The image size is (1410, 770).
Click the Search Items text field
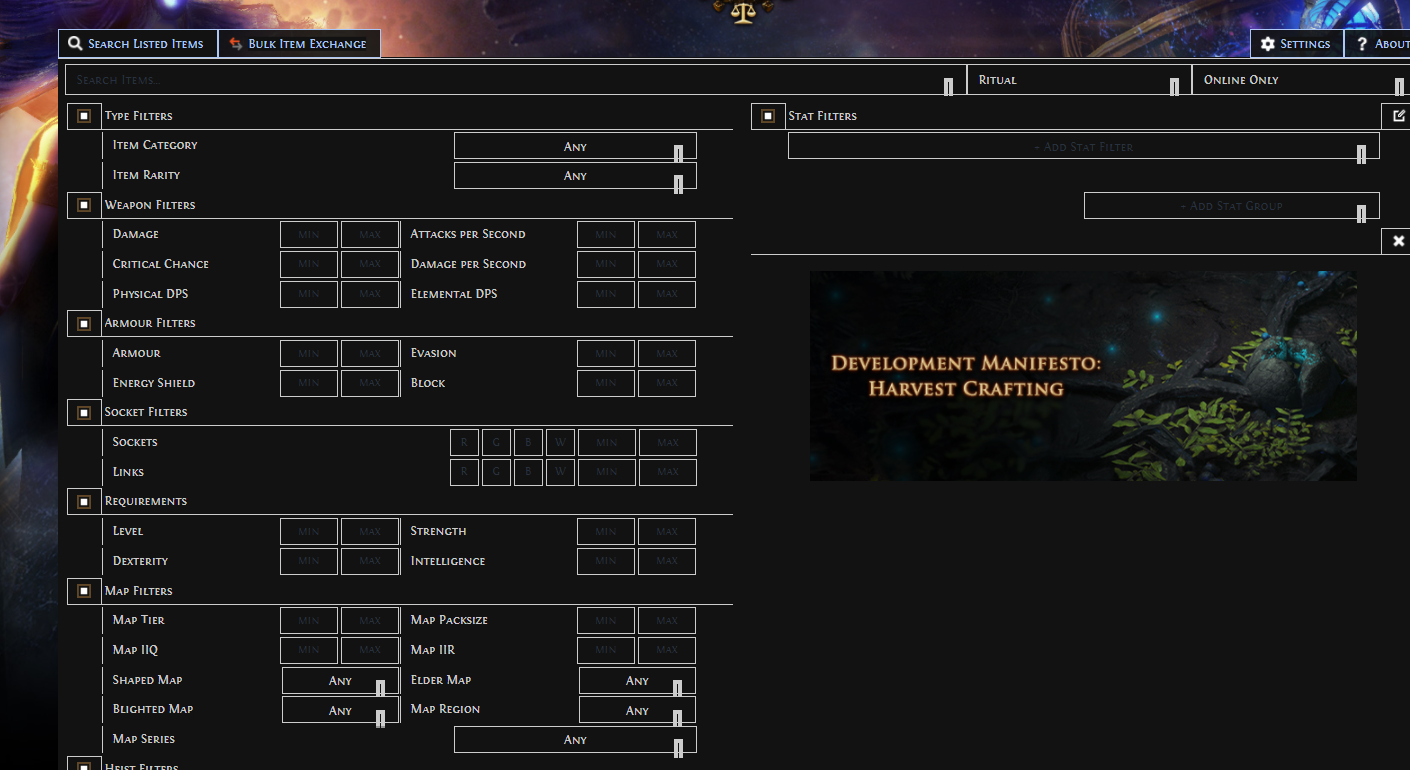[500, 80]
